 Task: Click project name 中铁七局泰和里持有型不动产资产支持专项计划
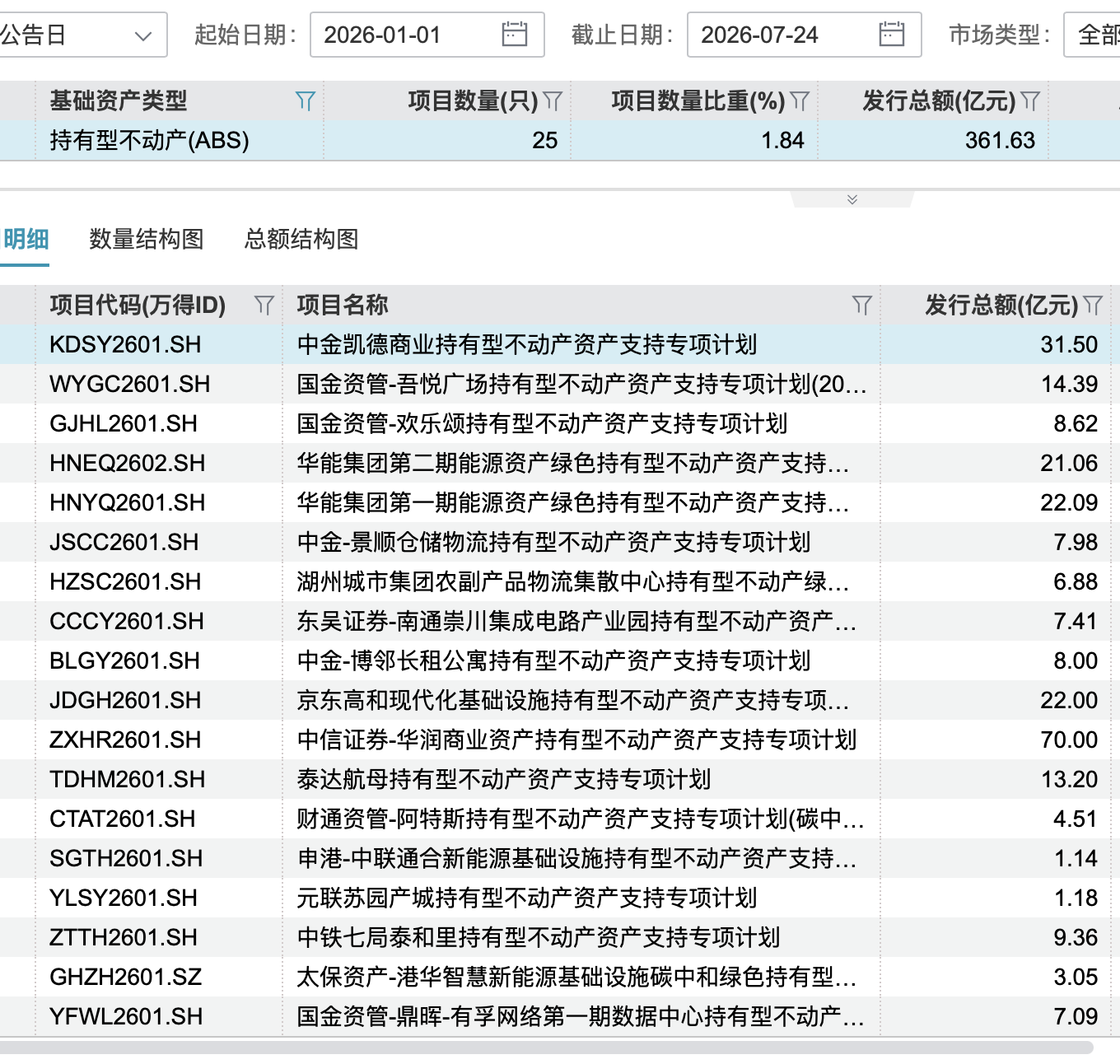click(539, 938)
